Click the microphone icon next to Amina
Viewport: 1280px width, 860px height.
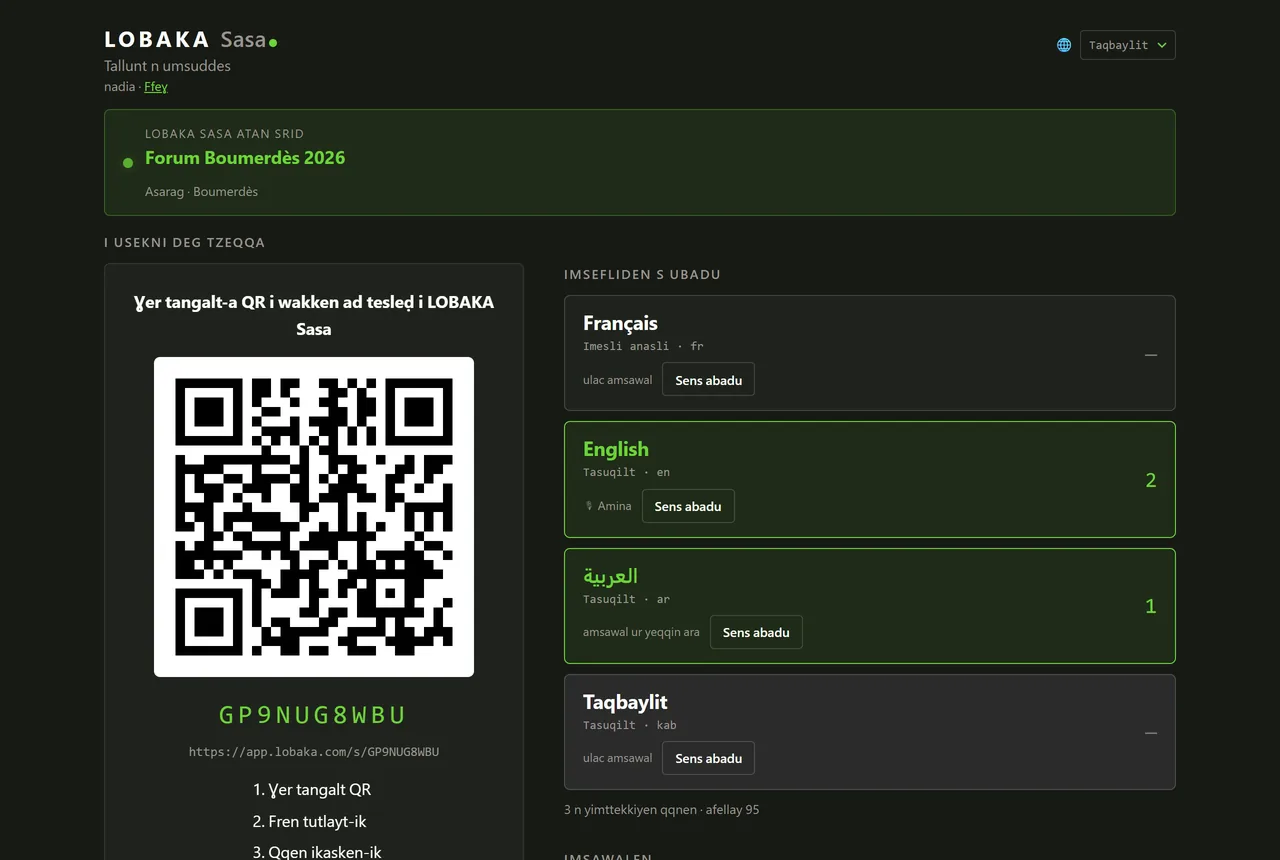point(589,506)
